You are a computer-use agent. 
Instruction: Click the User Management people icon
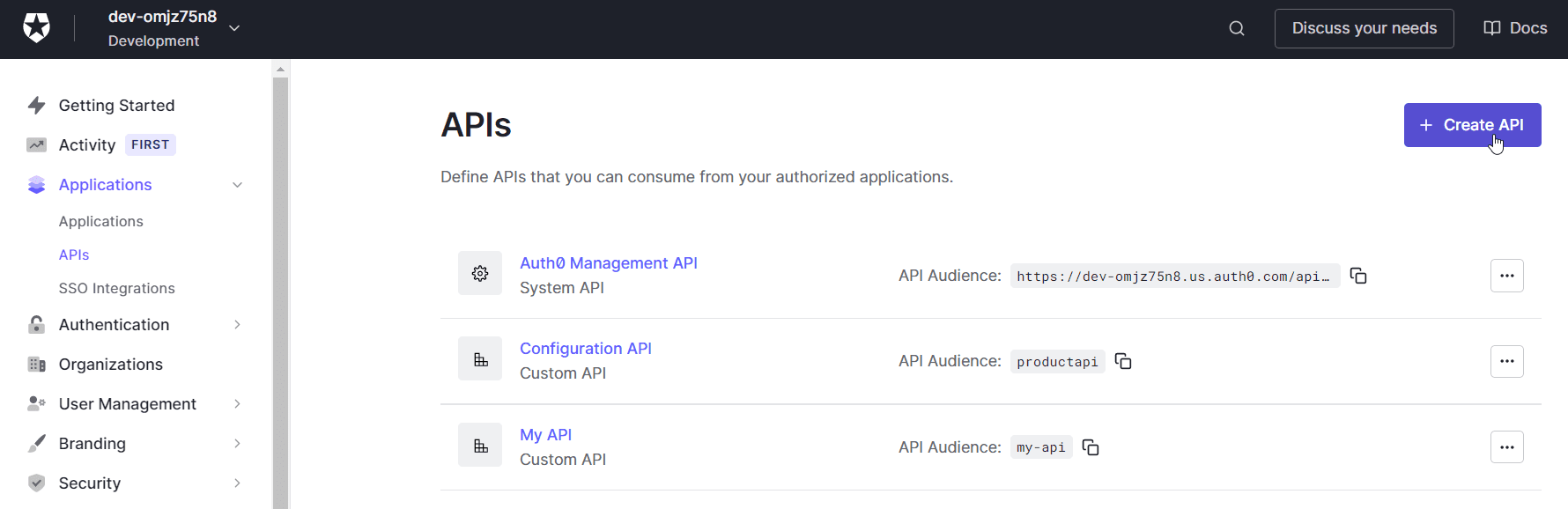[x=36, y=404]
